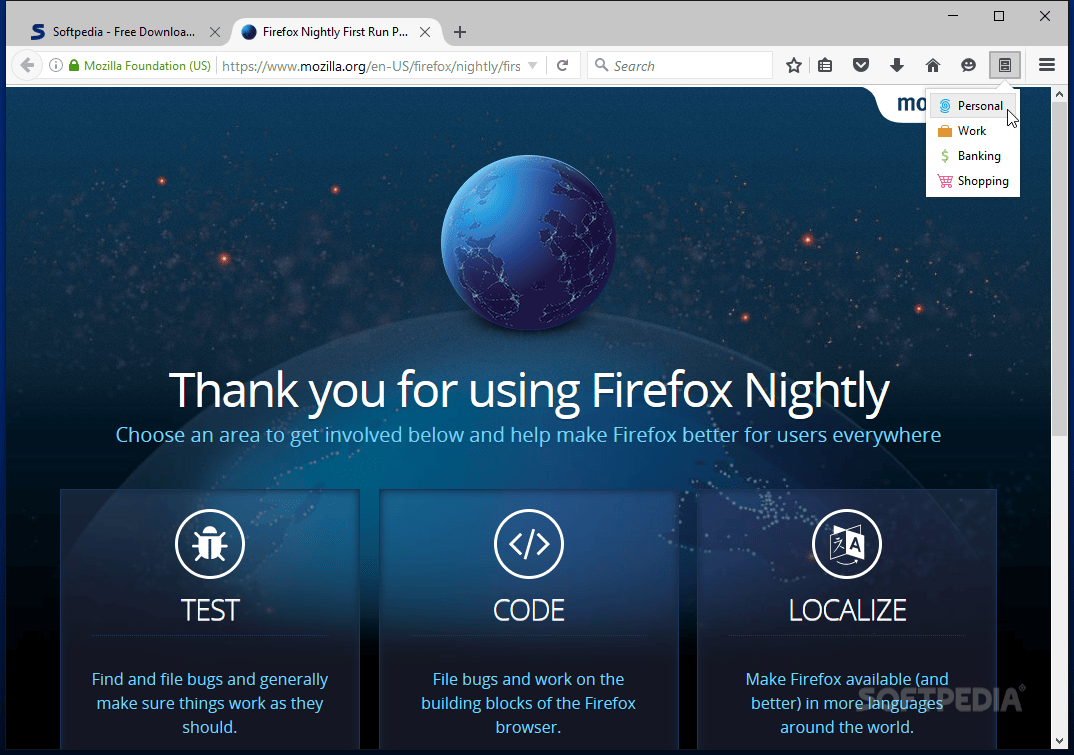Image resolution: width=1074 pixels, height=755 pixels.
Task: Click the LOCALIZE card
Action: tap(846, 610)
